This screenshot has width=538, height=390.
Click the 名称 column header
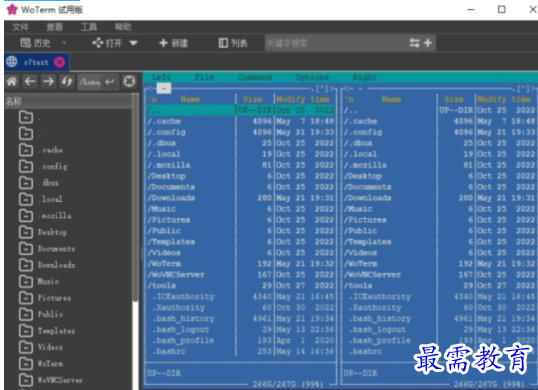pos(68,101)
